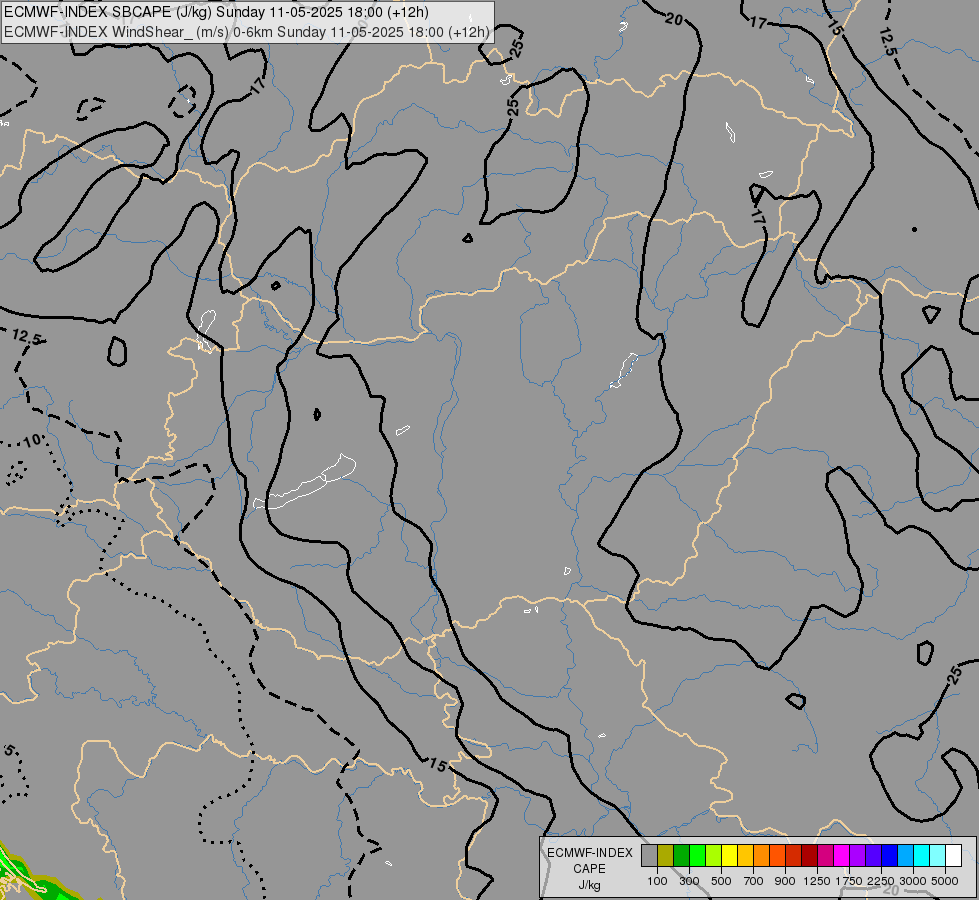
Task: Click the legend value '100'
Action: tap(657, 881)
